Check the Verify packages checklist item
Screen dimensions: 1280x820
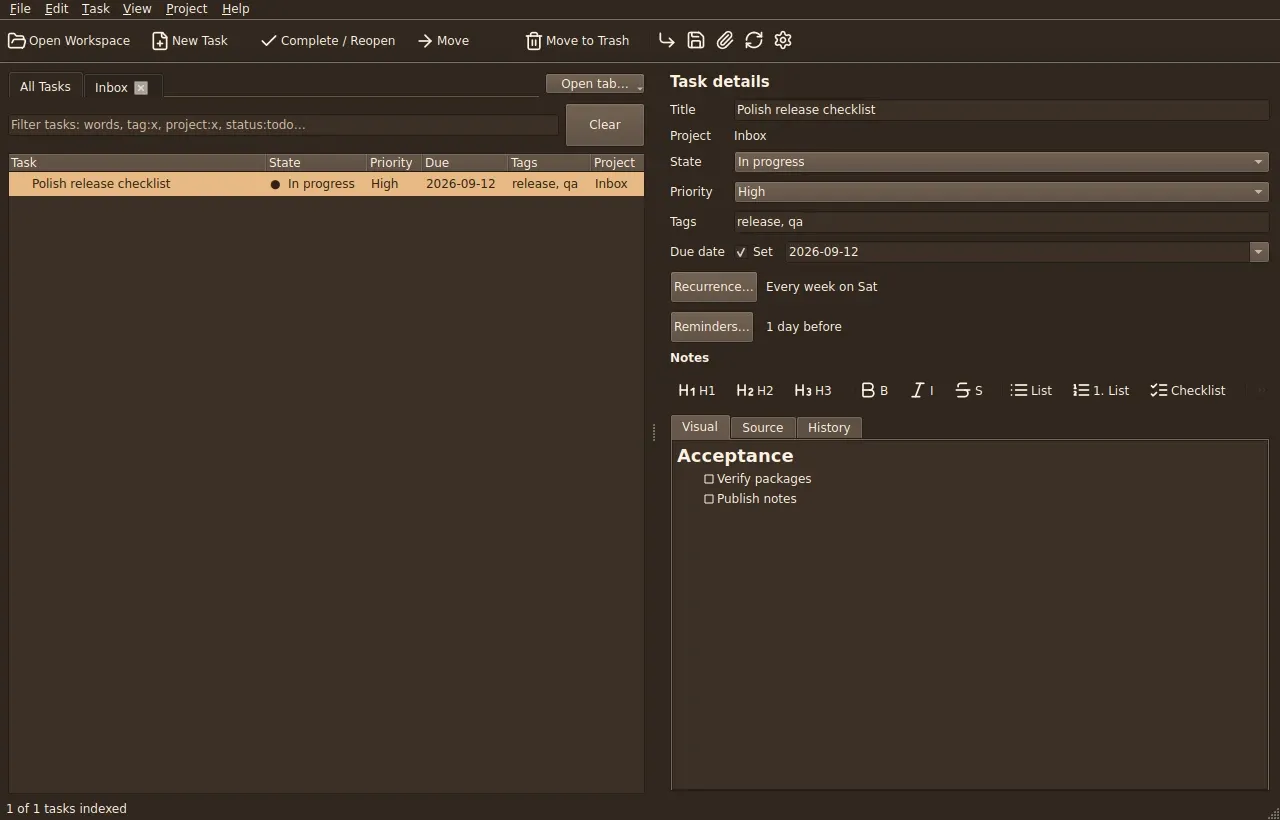point(709,479)
